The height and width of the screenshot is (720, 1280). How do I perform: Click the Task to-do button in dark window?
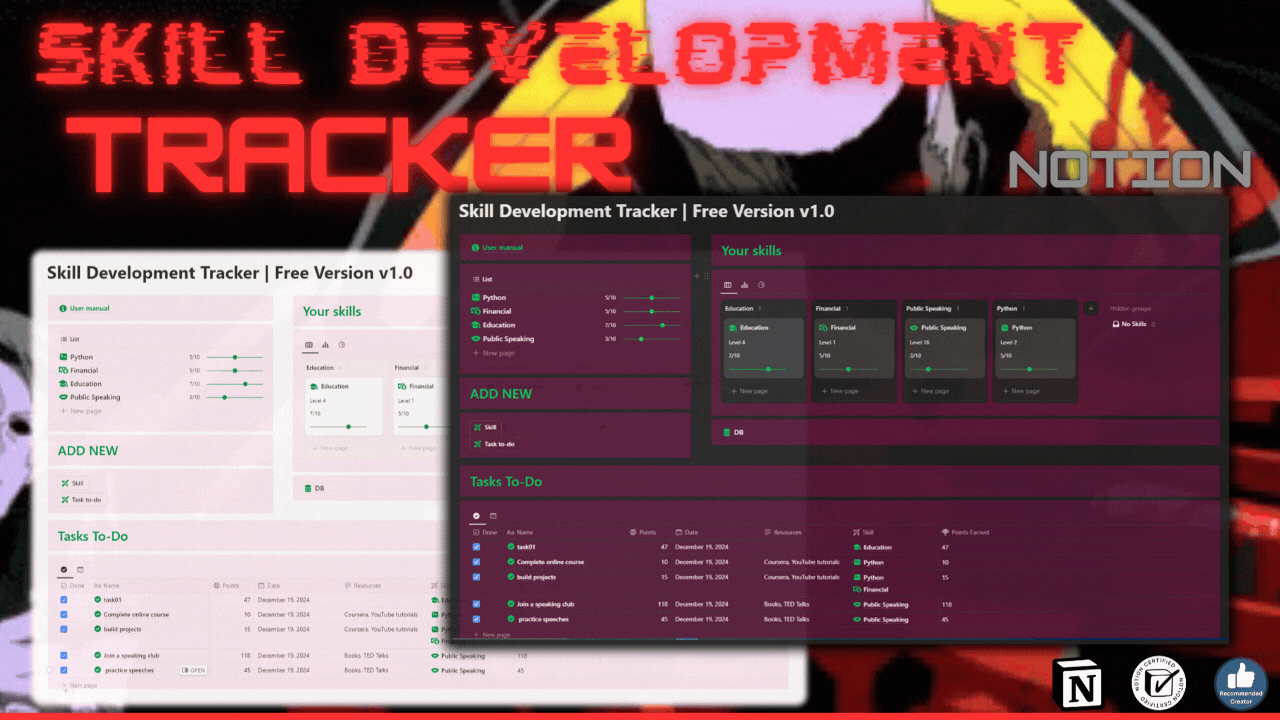(494, 443)
